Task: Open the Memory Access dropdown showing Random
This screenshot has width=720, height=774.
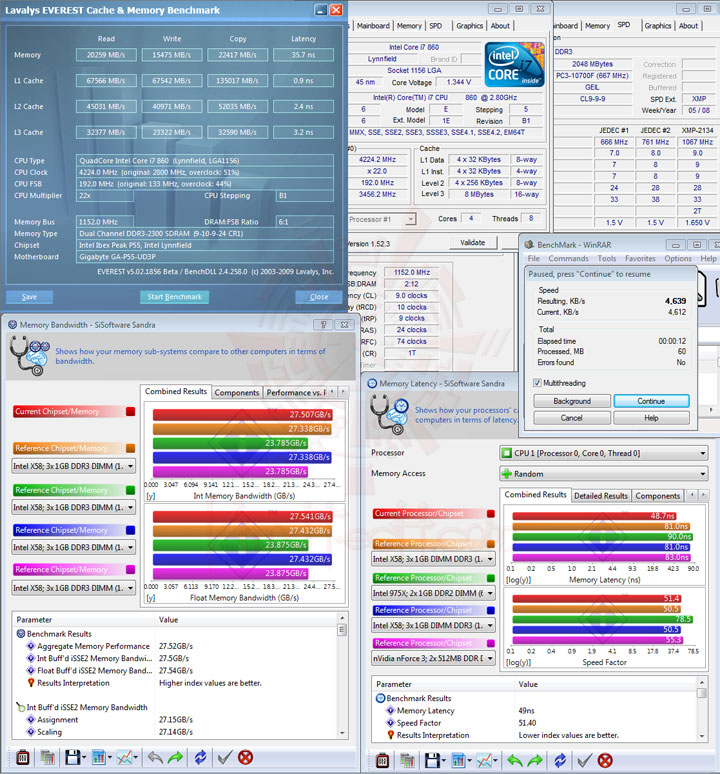Action: point(604,474)
